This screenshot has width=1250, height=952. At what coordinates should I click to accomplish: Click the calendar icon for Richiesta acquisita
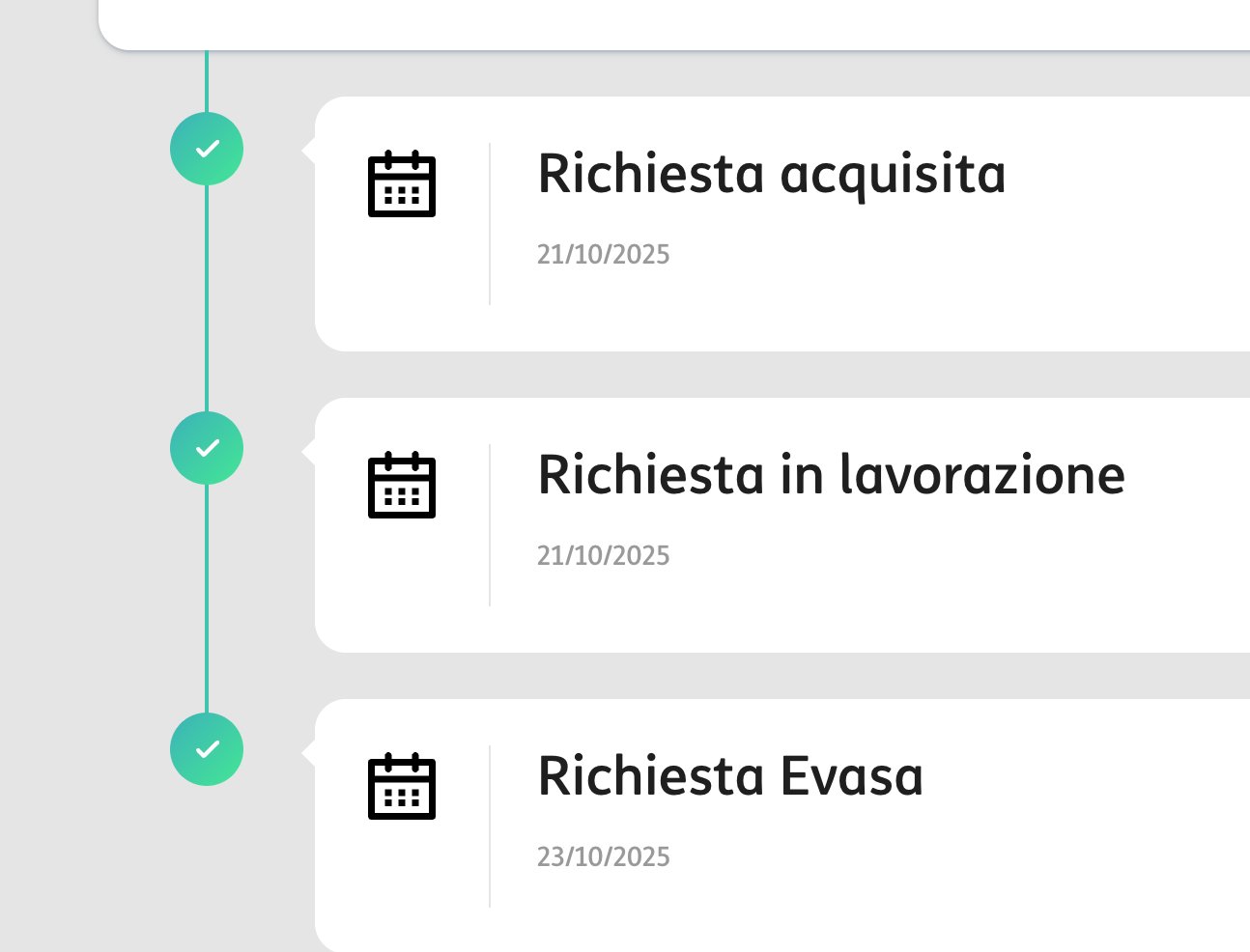[x=402, y=183]
